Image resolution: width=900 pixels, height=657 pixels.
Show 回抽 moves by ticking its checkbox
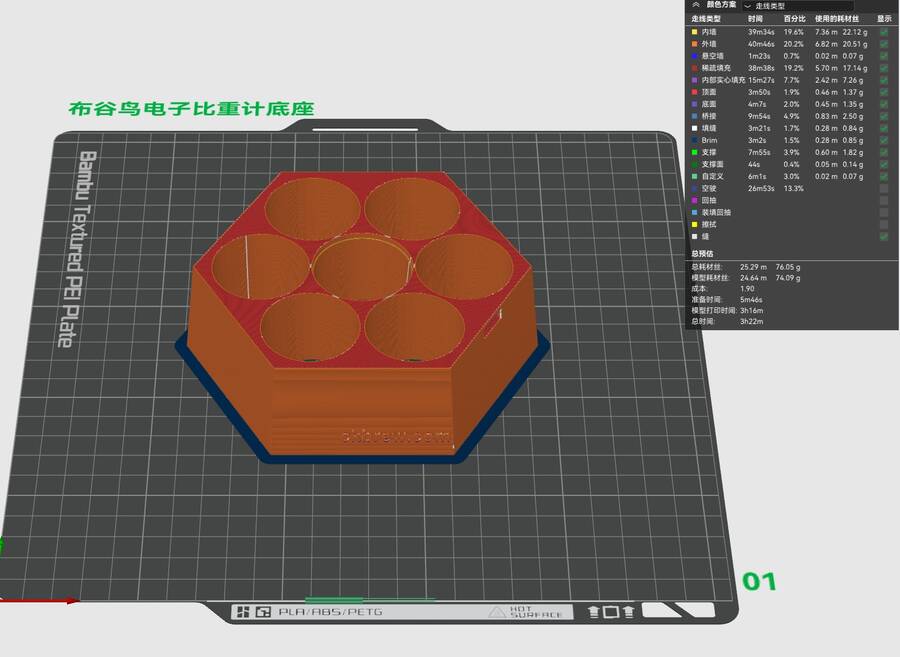tap(883, 200)
